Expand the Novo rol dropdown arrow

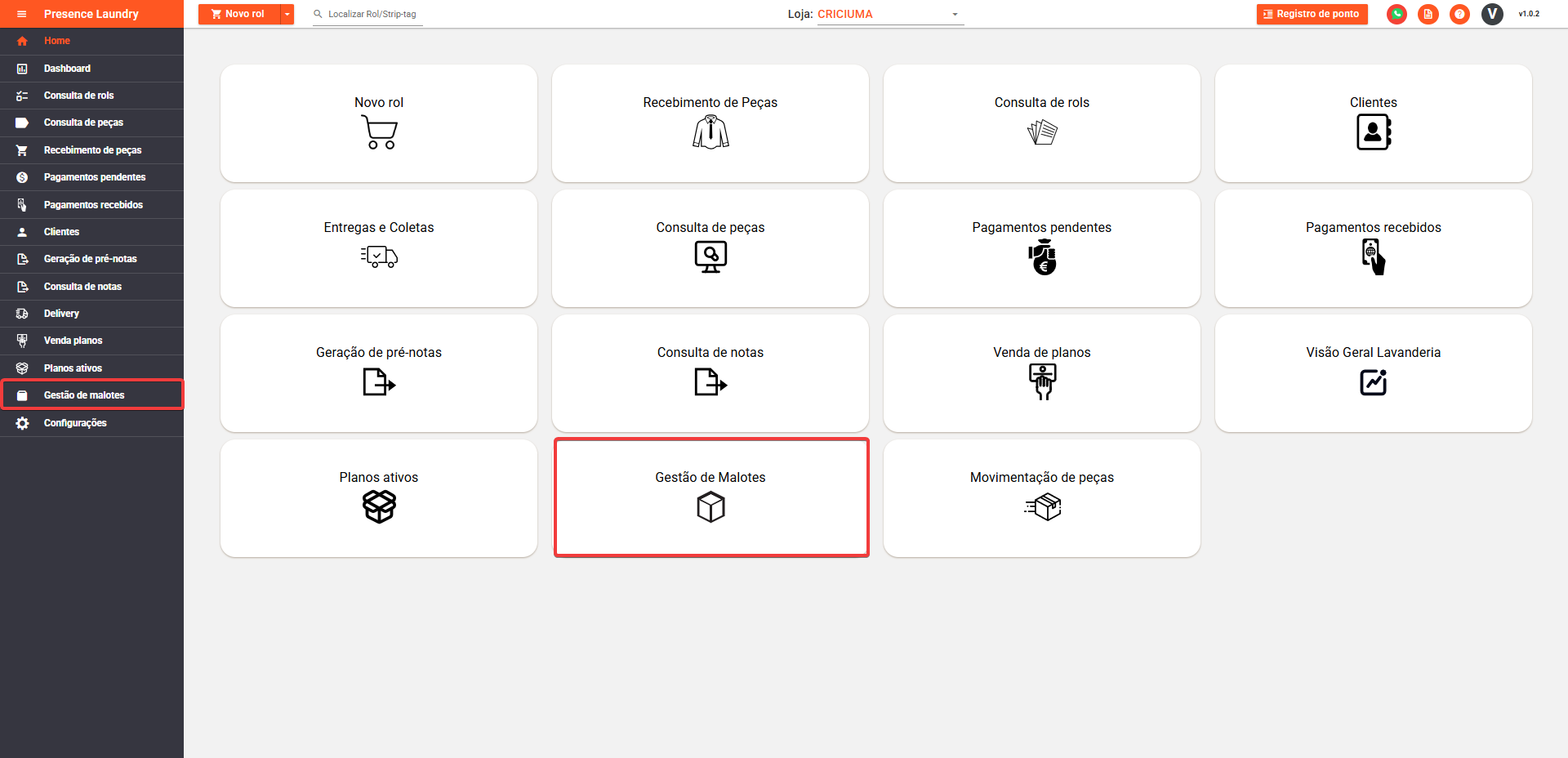pyautogui.click(x=287, y=14)
